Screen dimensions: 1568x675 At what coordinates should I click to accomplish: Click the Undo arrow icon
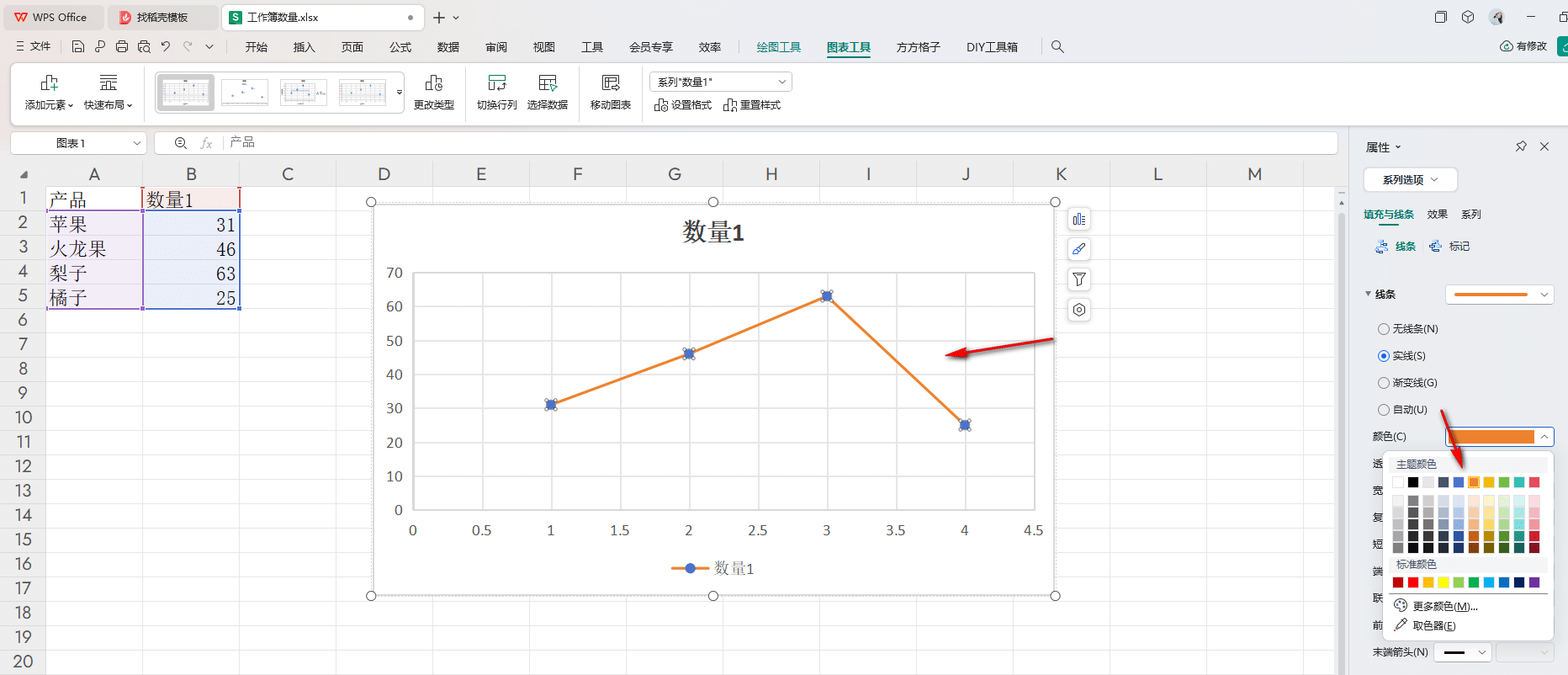(x=166, y=47)
